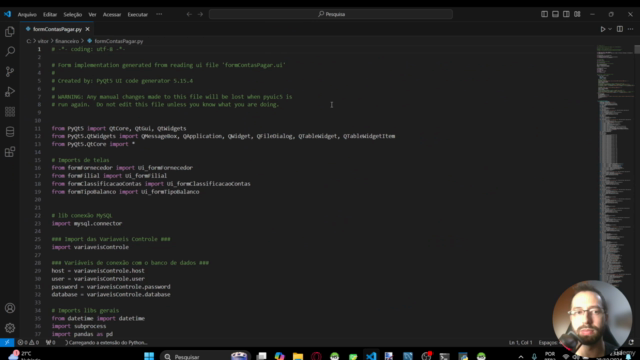The height and width of the screenshot is (360, 640).
Task: Open Customize Layout icon
Action: (x=577, y=14)
